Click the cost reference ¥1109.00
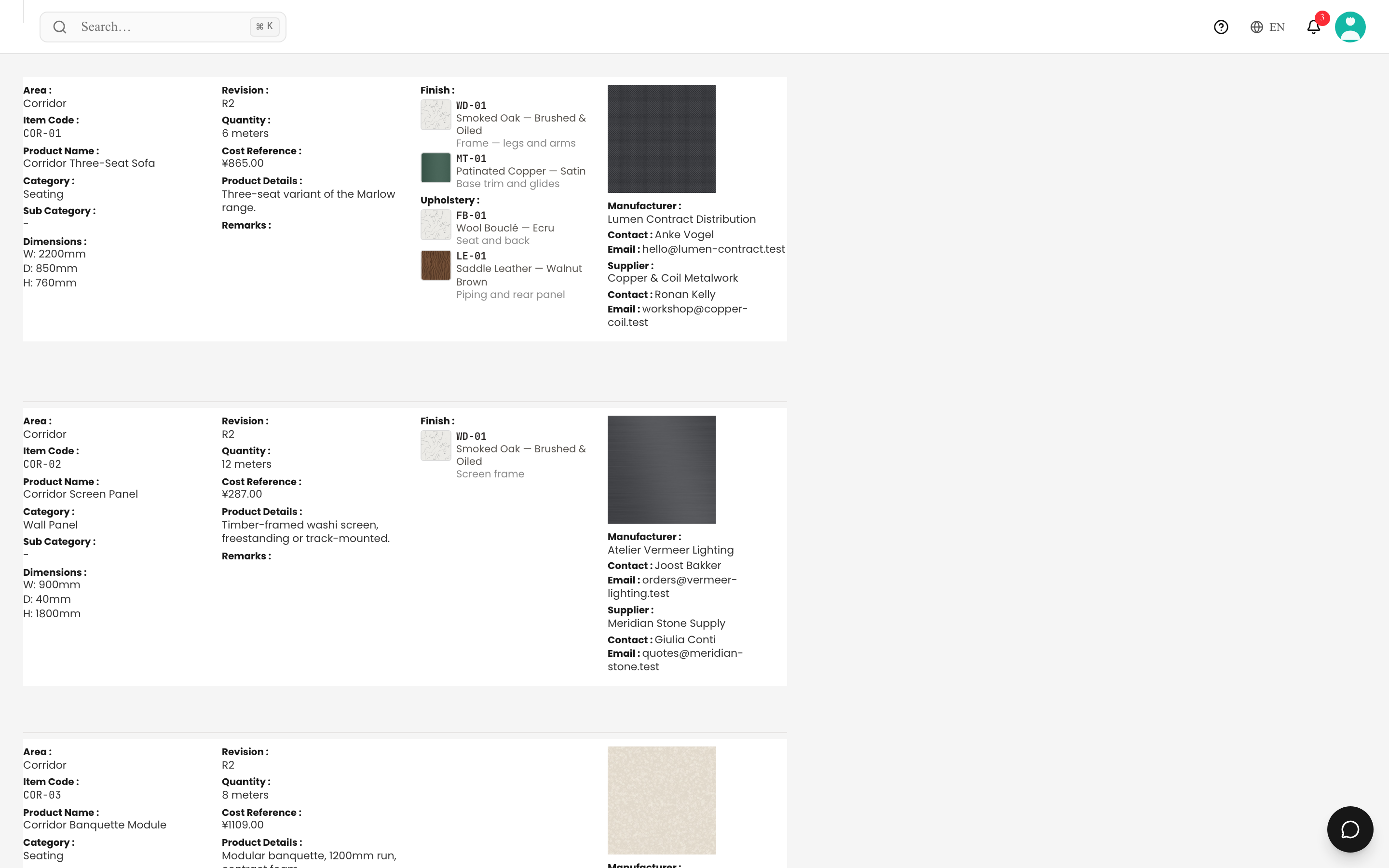This screenshot has width=1389, height=868. pyautogui.click(x=243, y=825)
